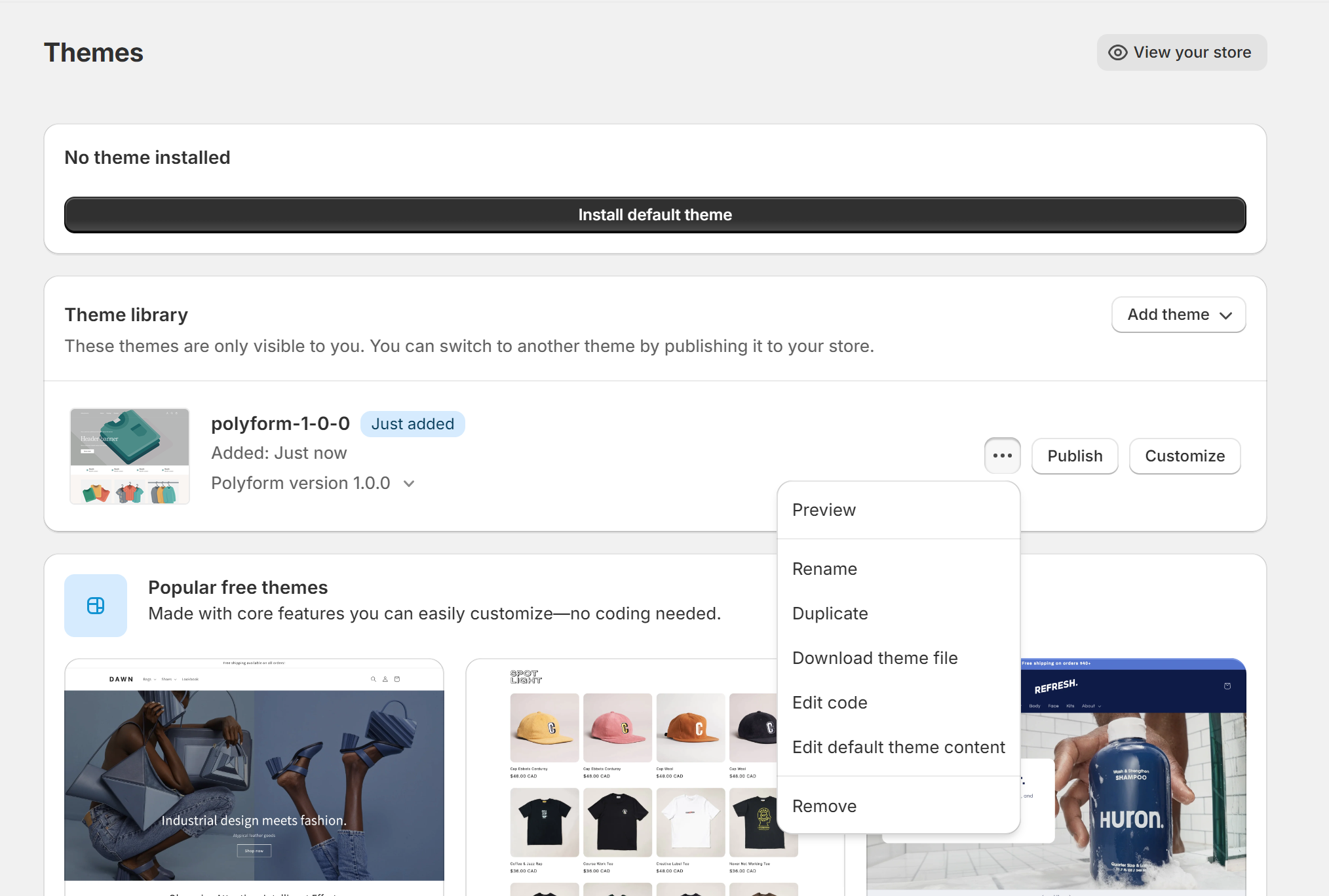Select the Dawn theme preview image

coord(254,773)
